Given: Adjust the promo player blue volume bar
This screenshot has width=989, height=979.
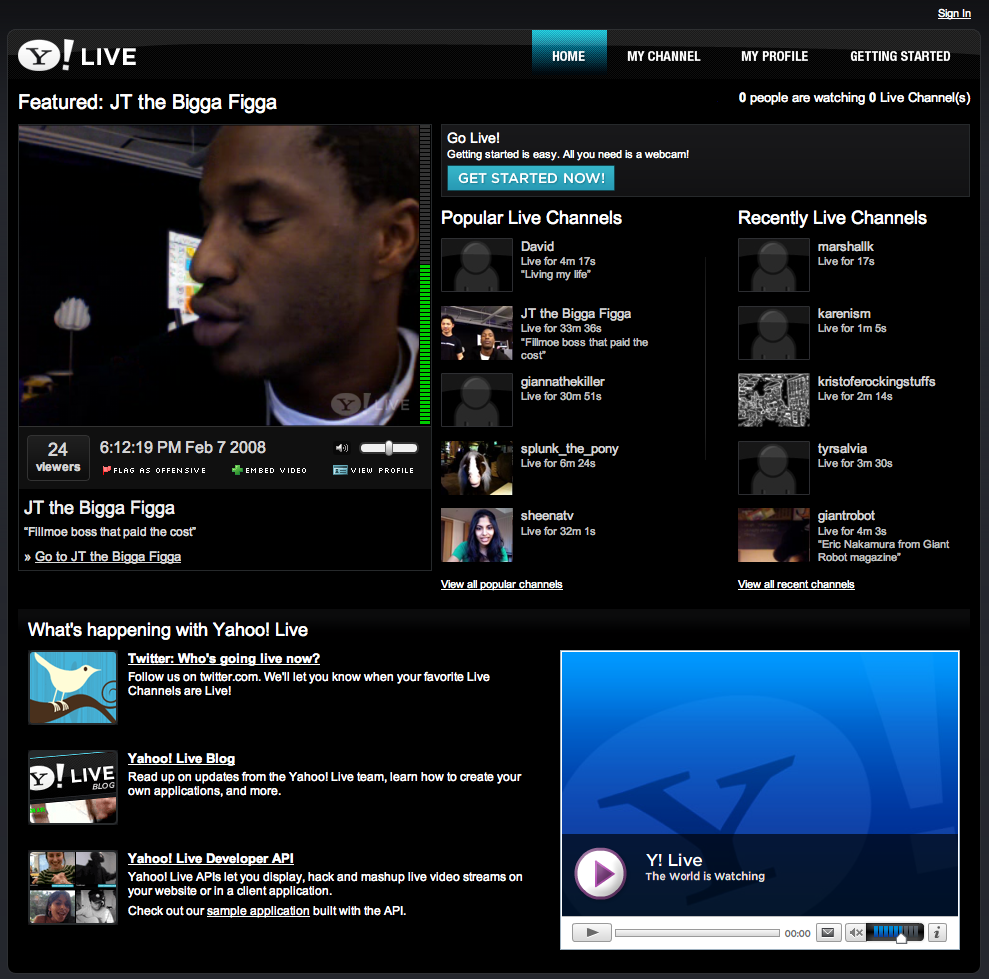Looking at the screenshot, I should click(895, 932).
